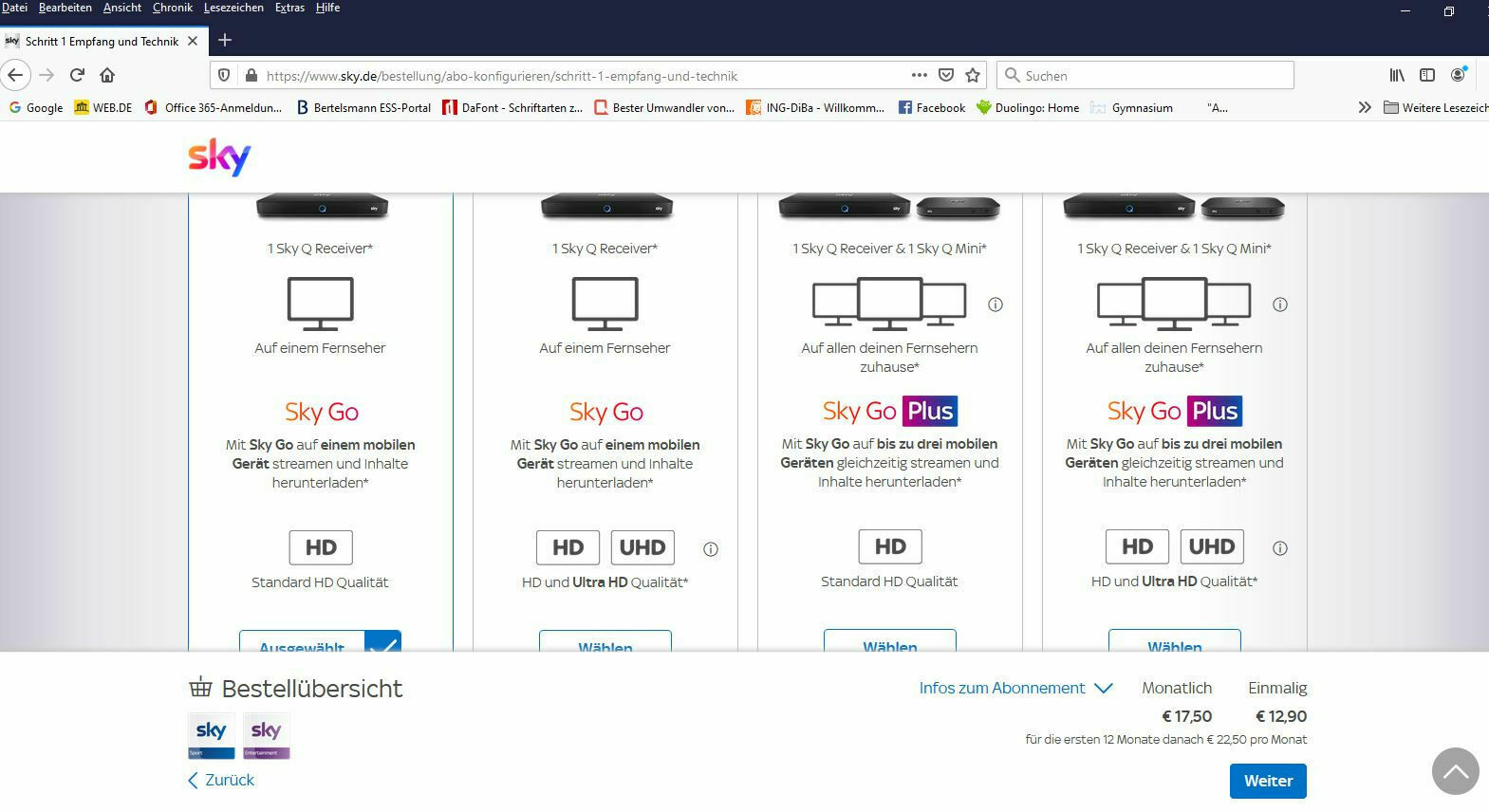Click the tracking protection shield icon
This screenshot has width=1489, height=812.
click(224, 75)
